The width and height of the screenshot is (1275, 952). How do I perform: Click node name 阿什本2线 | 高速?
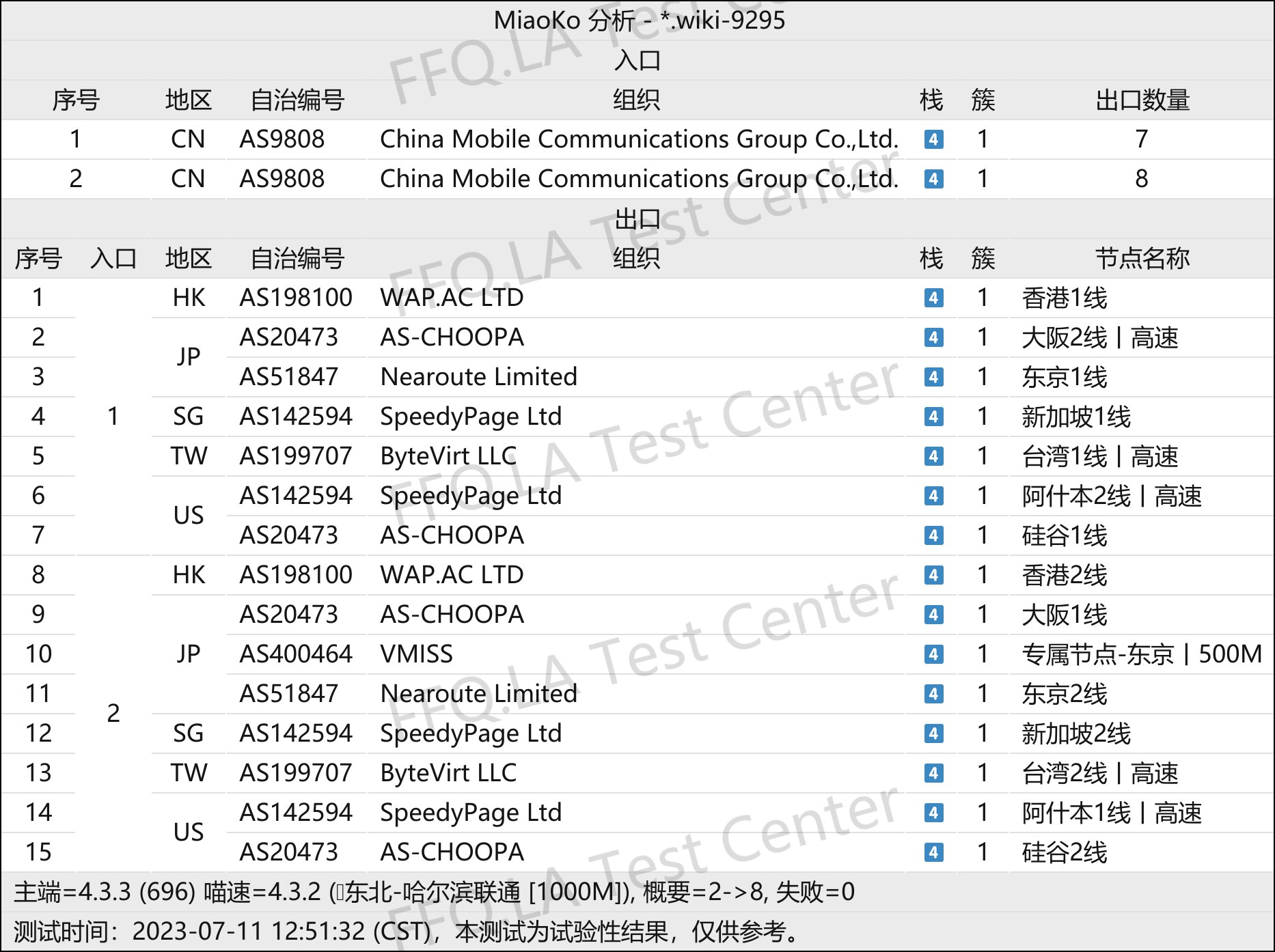1112,496
